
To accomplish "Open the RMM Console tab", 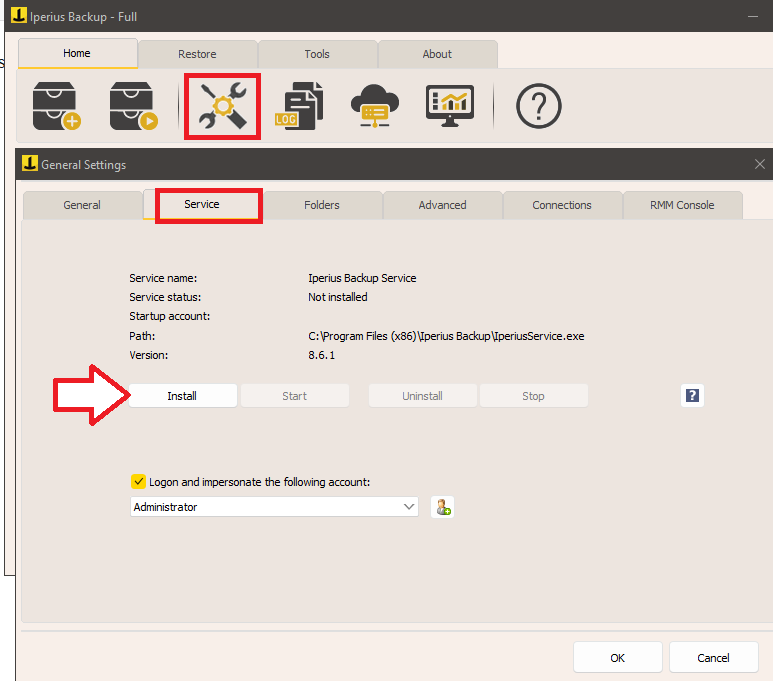I will point(683,205).
